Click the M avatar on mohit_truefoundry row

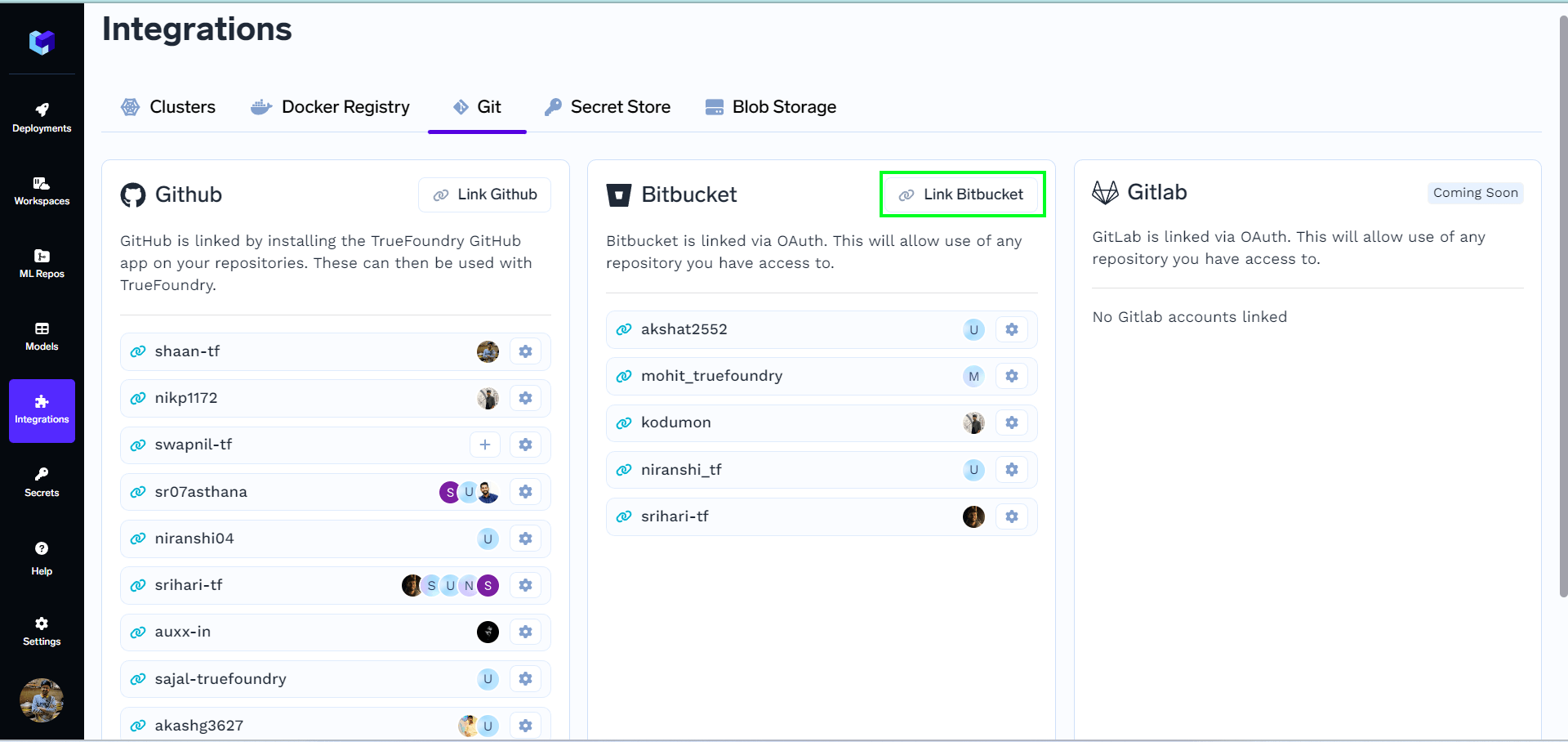(x=973, y=376)
